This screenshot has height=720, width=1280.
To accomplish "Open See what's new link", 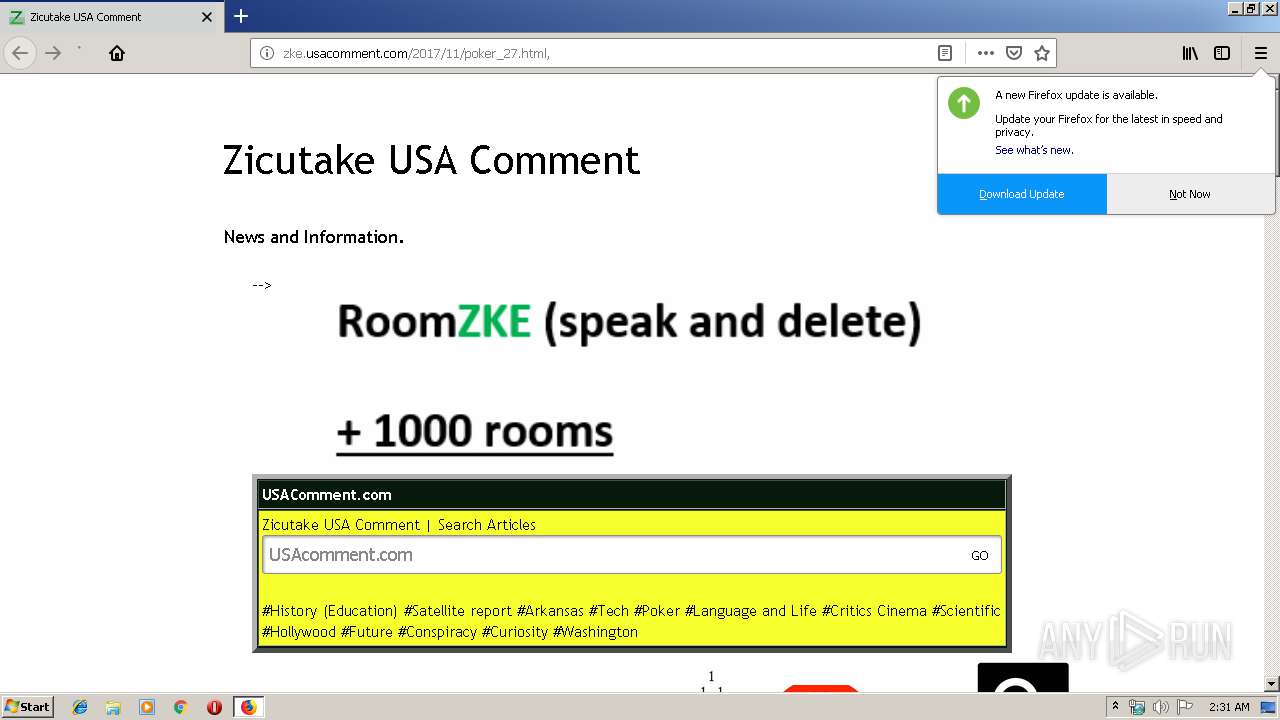I will tap(1034, 150).
